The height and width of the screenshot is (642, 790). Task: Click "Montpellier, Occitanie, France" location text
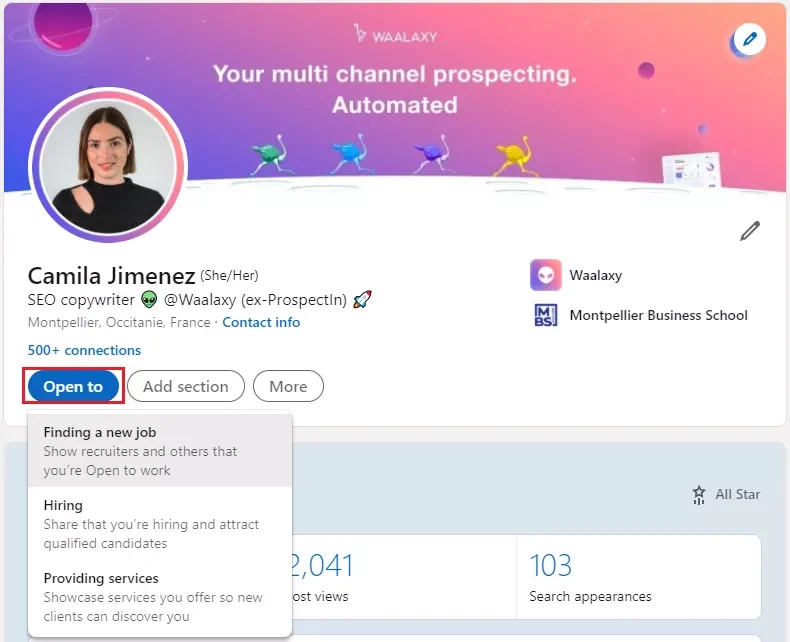click(119, 323)
